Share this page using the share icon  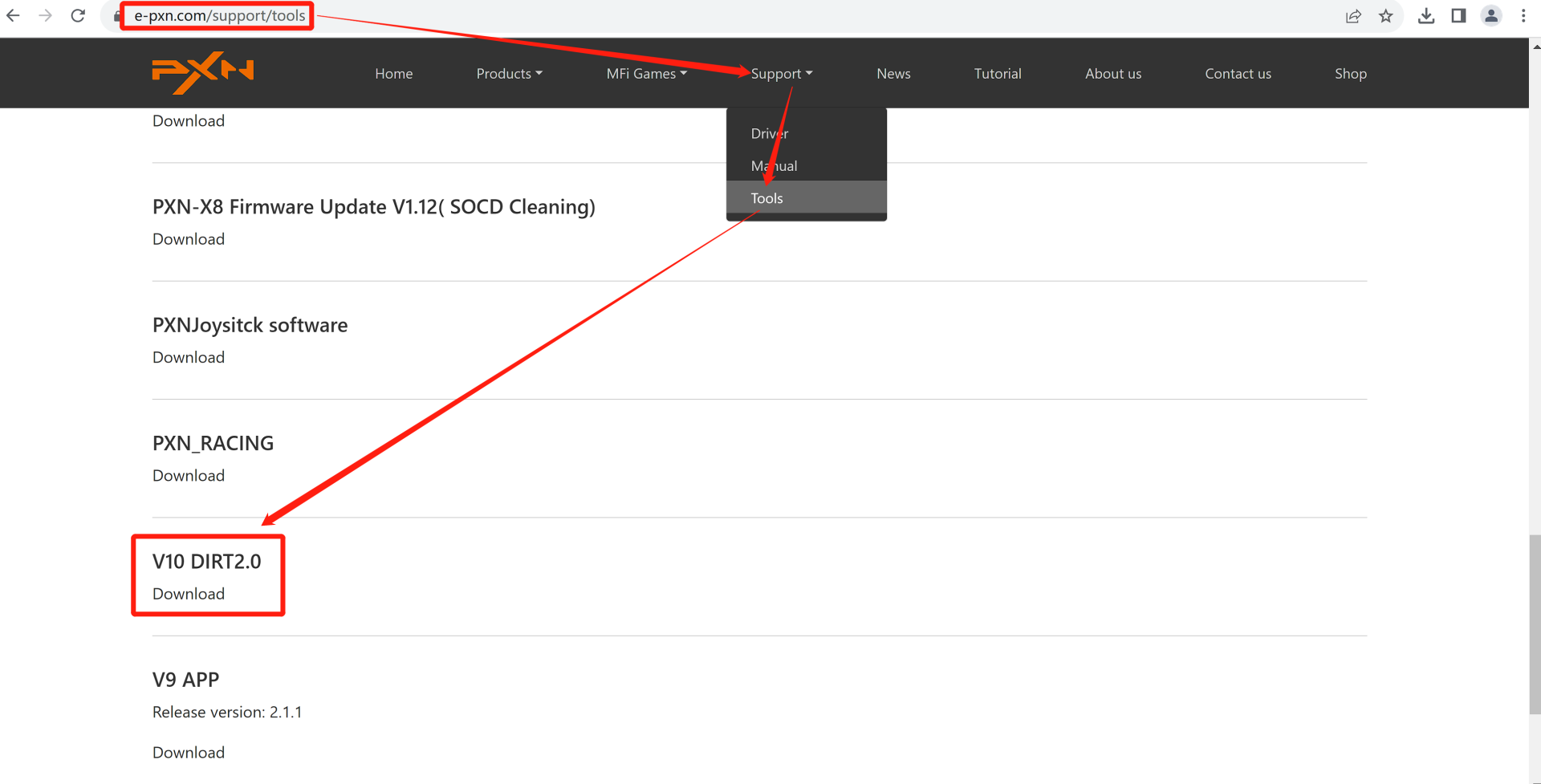pos(1353,16)
